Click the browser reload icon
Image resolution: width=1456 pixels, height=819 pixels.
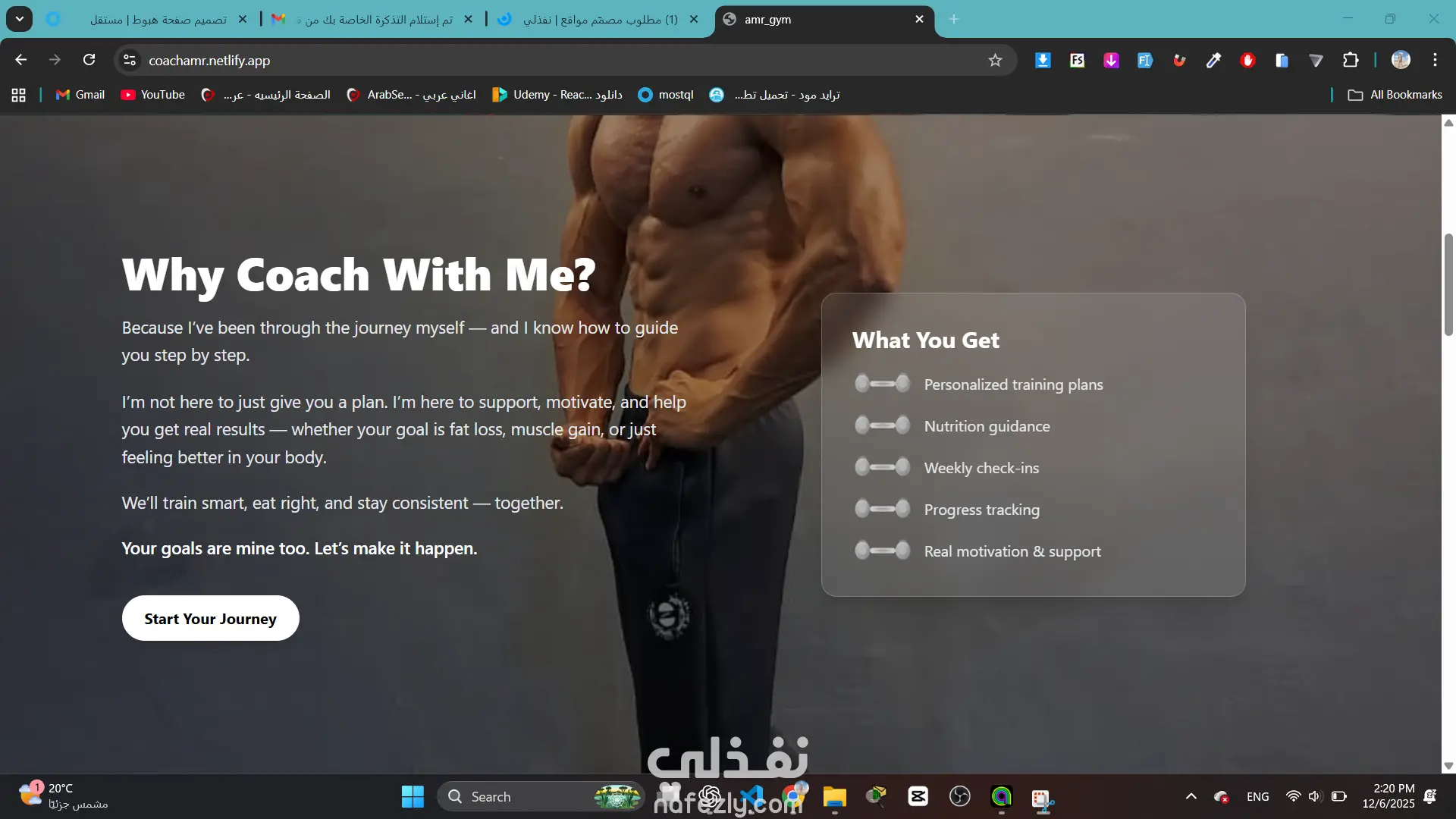coord(89,60)
